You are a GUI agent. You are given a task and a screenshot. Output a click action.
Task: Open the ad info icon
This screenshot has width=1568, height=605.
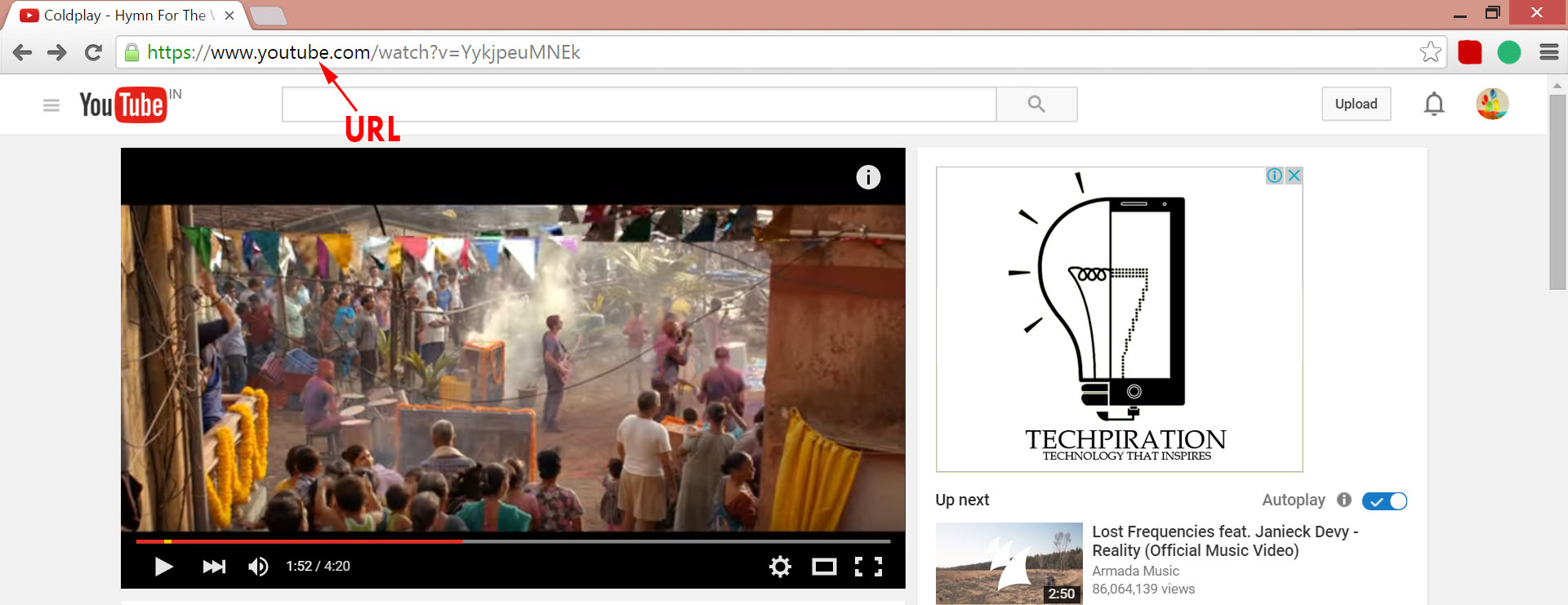point(1274,176)
